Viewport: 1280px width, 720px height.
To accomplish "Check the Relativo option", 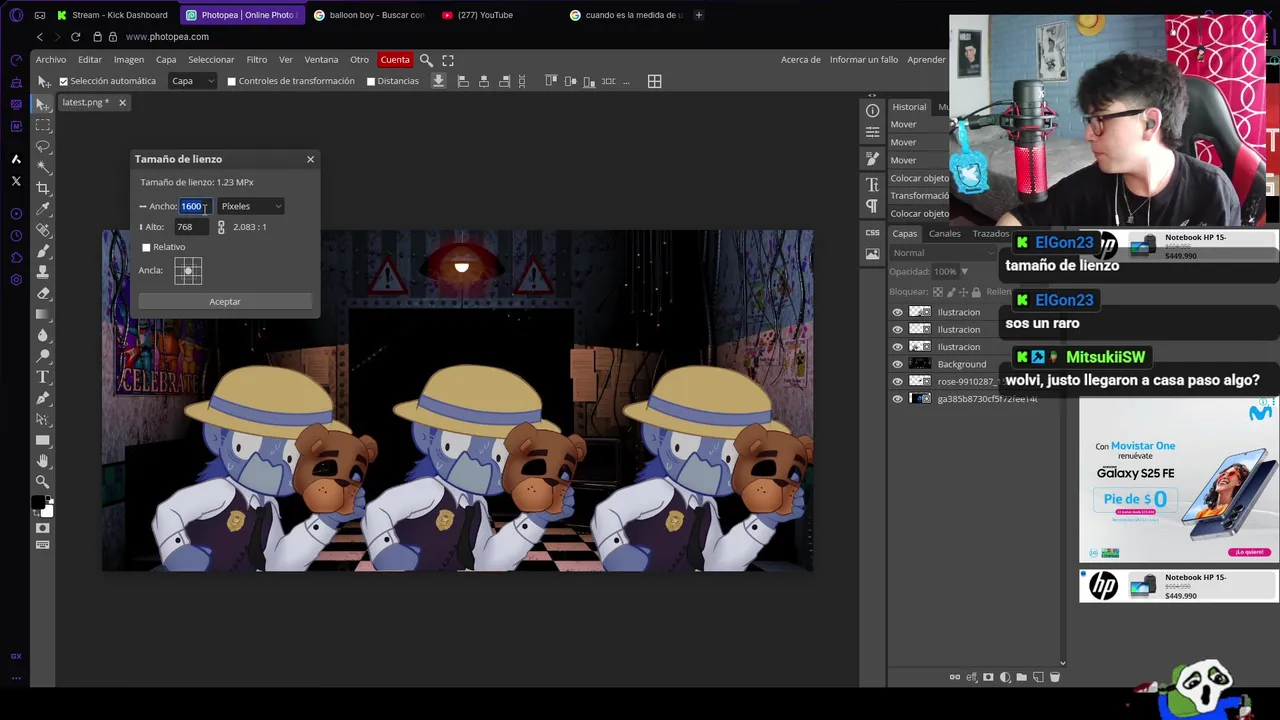I will coord(146,247).
